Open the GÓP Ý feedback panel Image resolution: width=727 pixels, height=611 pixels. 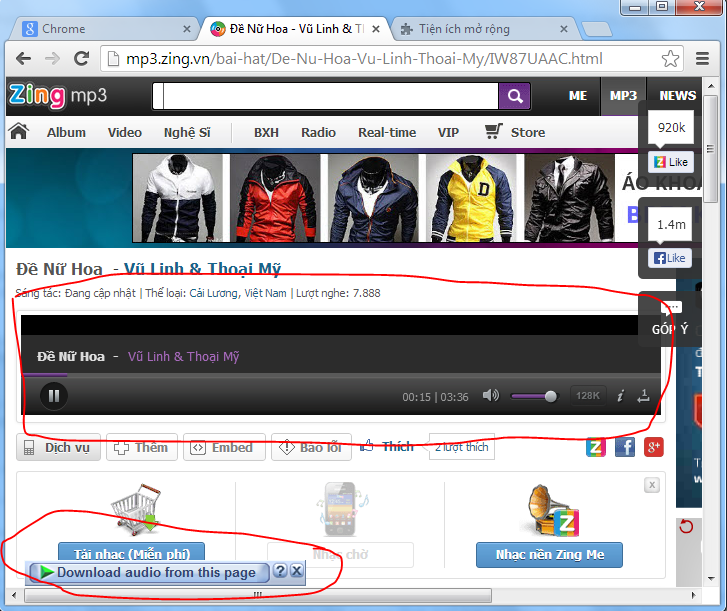click(x=670, y=319)
